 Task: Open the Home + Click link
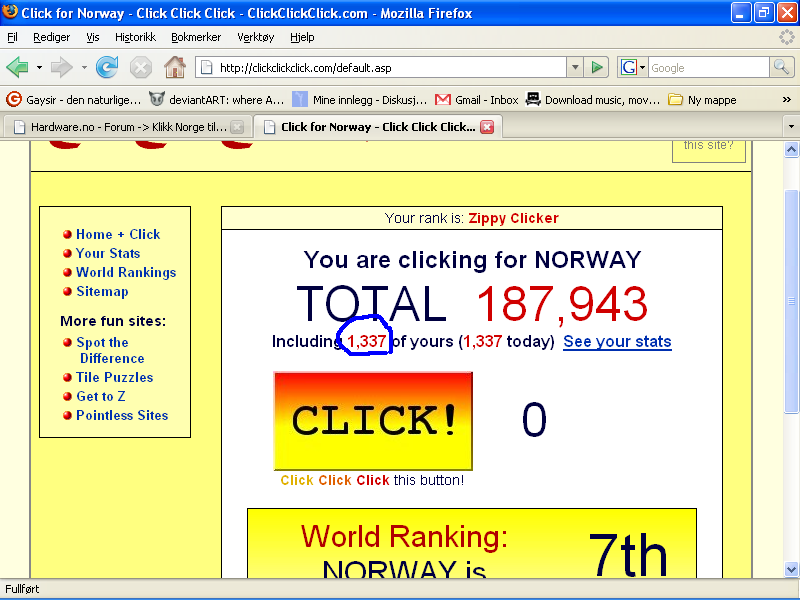point(118,234)
